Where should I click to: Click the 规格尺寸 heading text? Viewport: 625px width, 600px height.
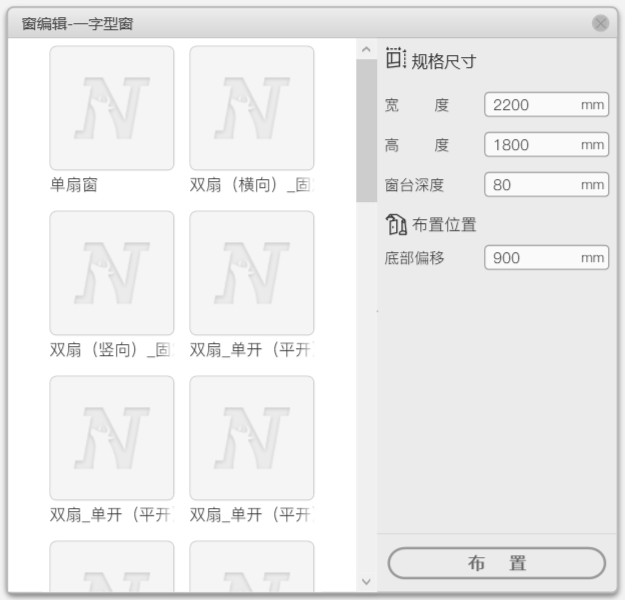[444, 62]
